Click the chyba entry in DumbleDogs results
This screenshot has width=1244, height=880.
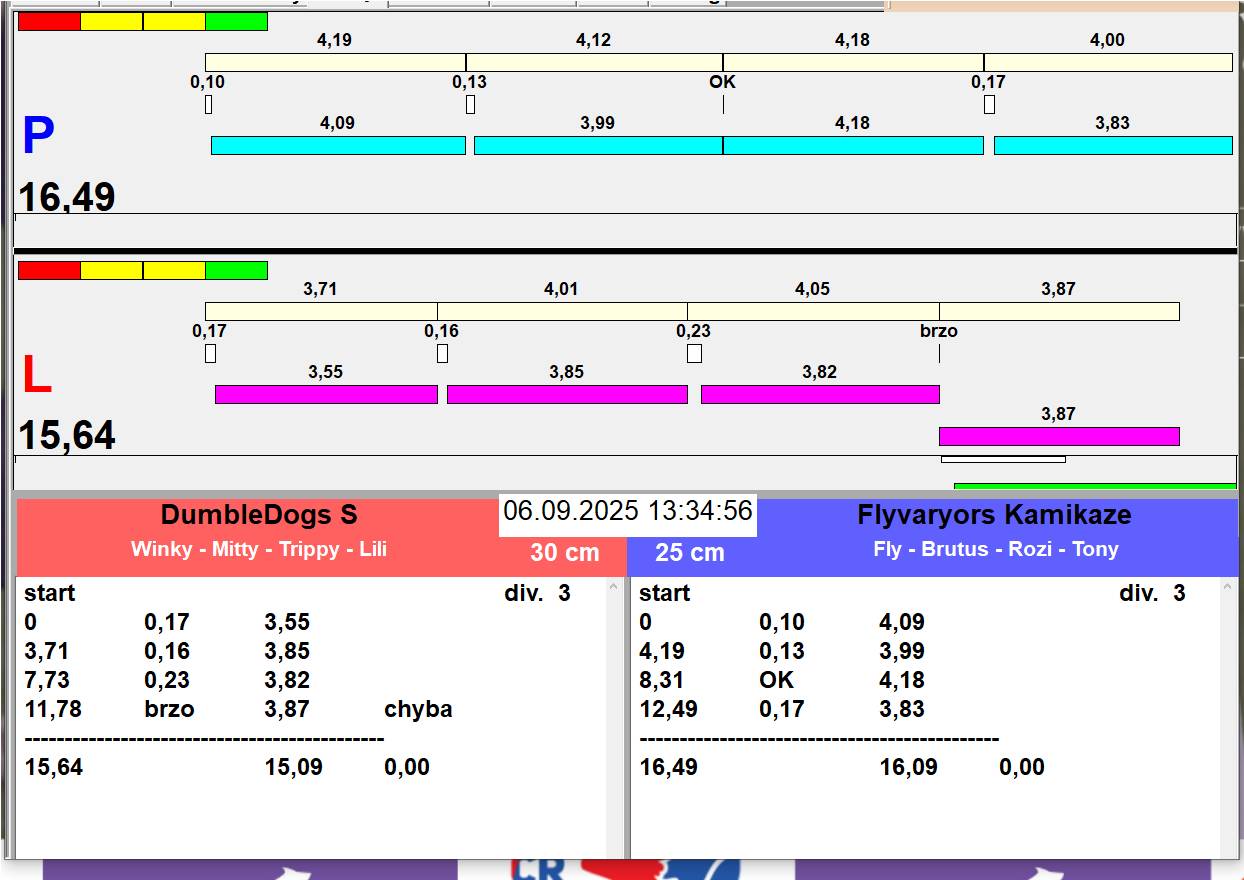418,710
